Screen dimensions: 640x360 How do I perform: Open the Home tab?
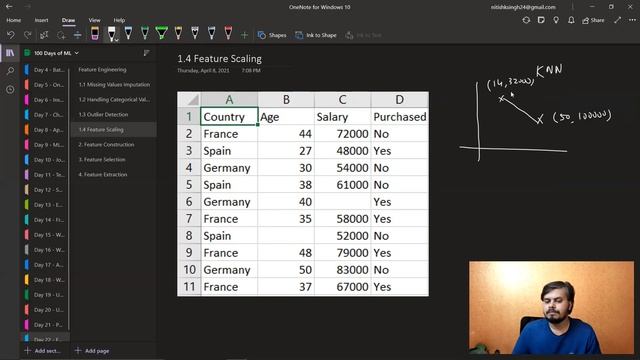(13, 20)
